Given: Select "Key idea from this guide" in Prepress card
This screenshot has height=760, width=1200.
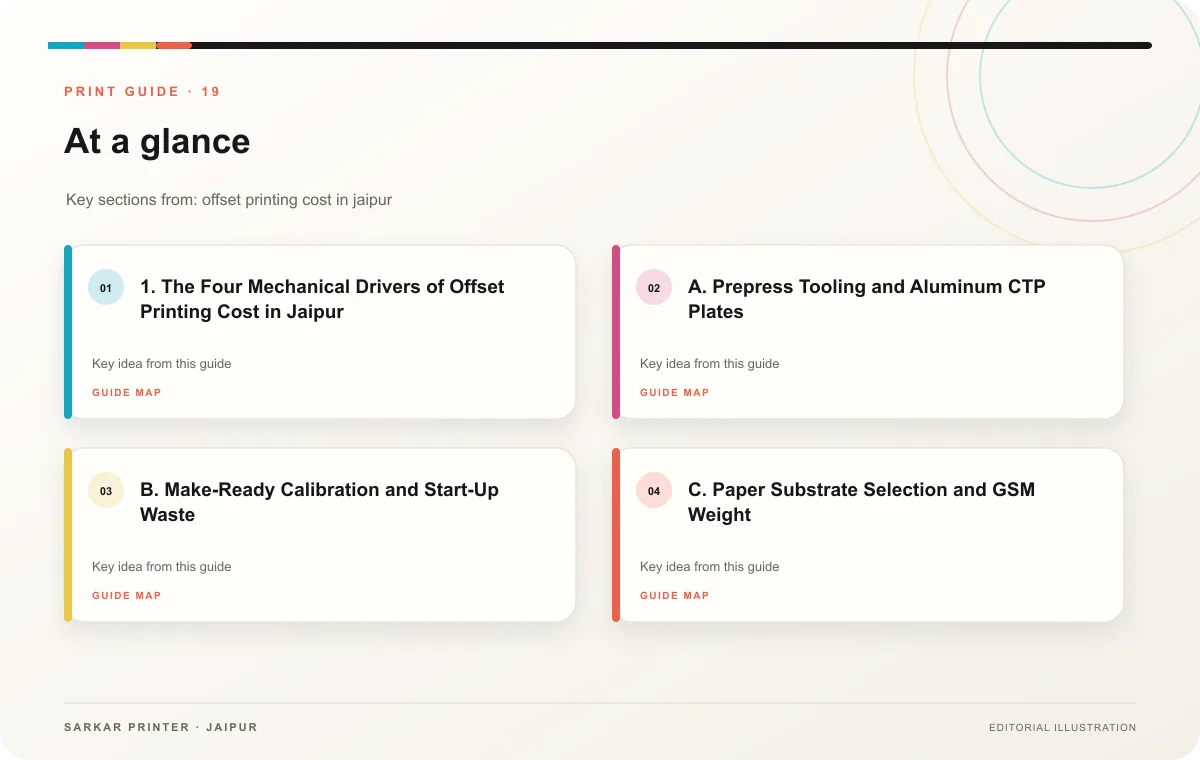Looking at the screenshot, I should click(x=710, y=364).
